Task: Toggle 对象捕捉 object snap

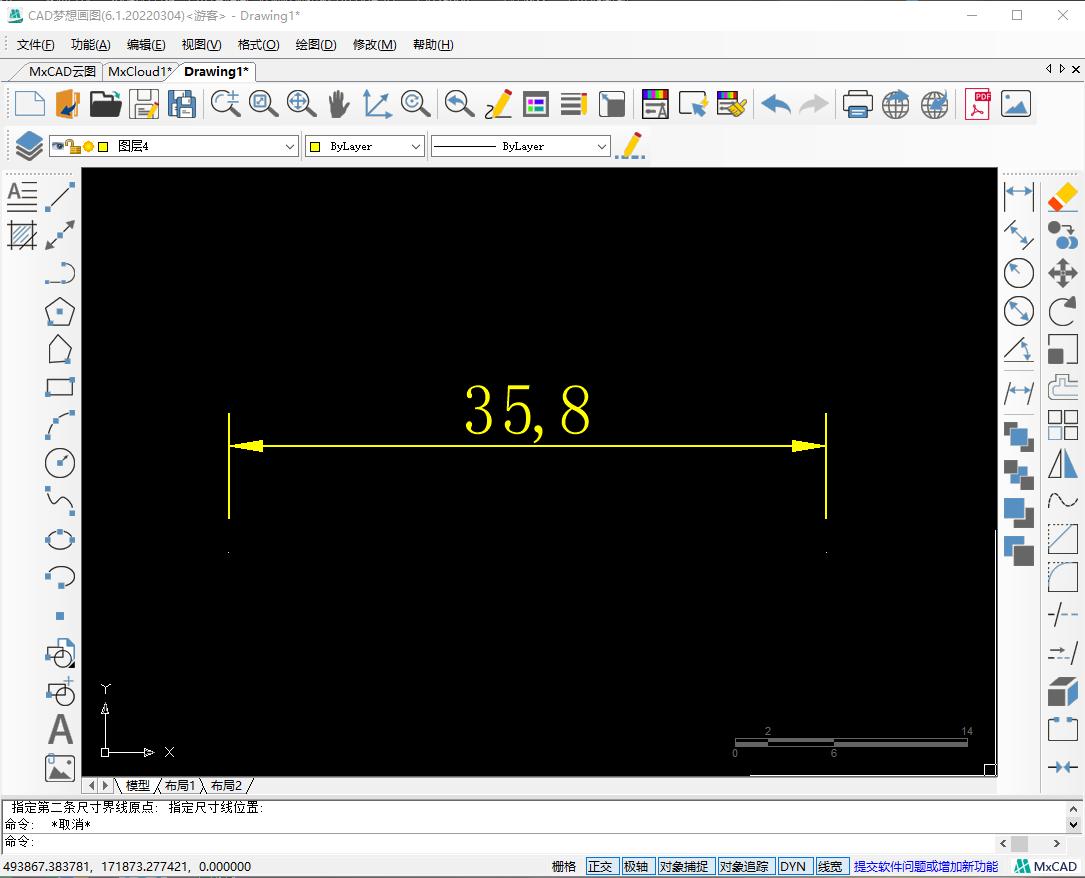Action: pyautogui.click(x=683, y=866)
